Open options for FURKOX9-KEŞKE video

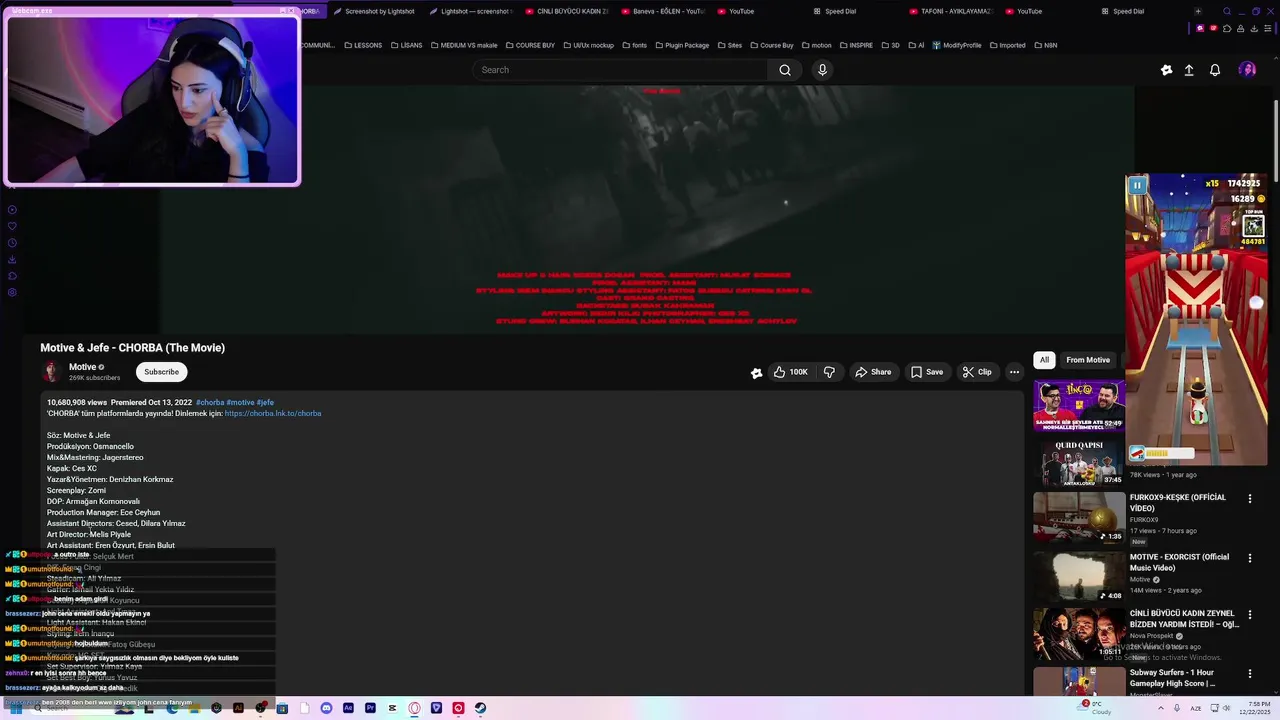(x=1249, y=498)
